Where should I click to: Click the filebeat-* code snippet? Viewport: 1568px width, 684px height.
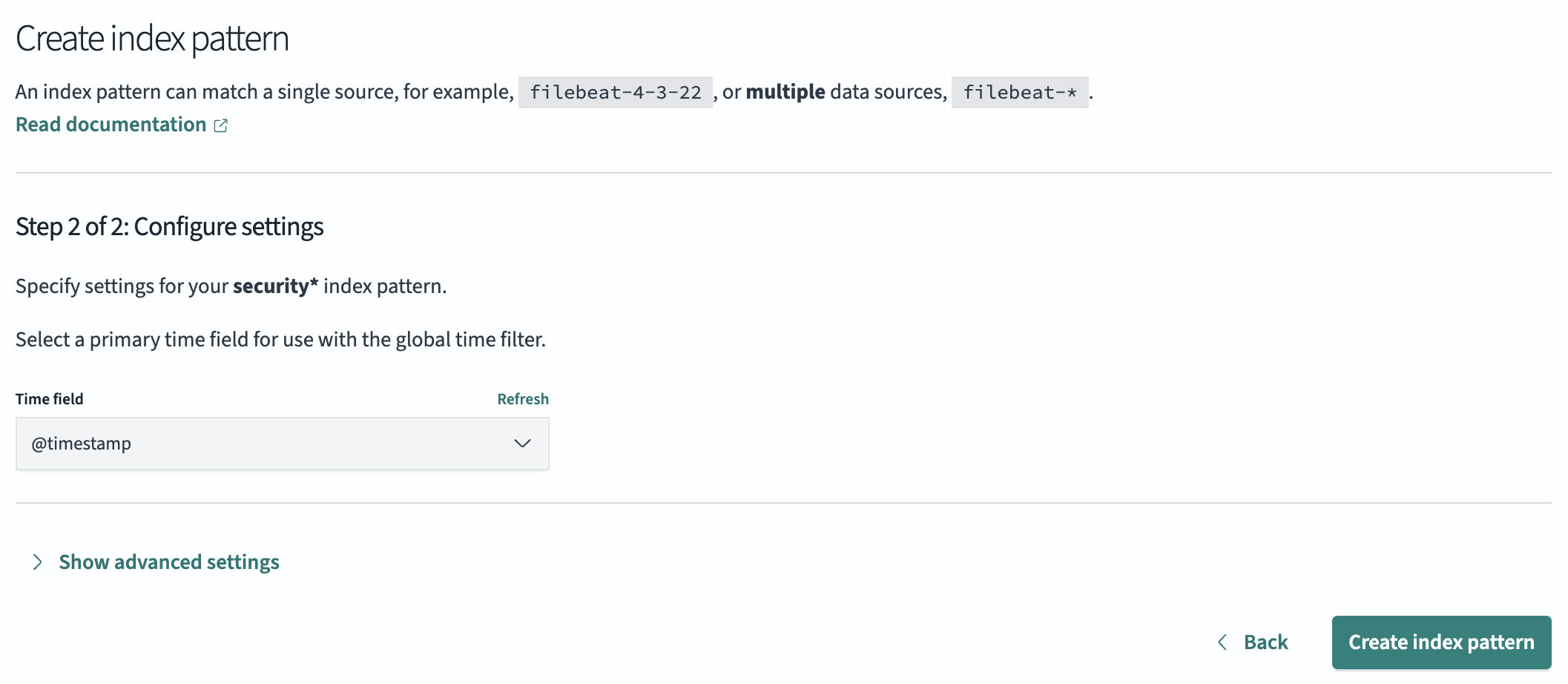pos(1019,92)
